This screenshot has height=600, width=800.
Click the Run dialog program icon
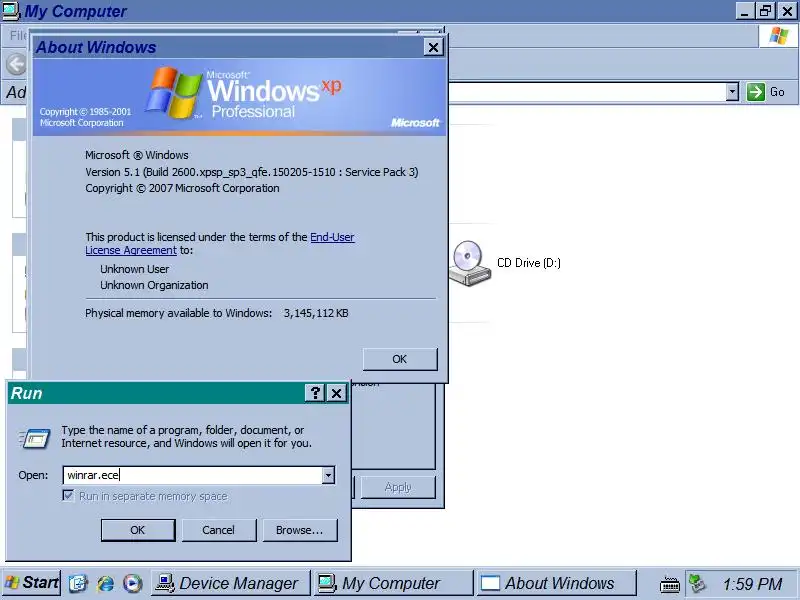34,438
